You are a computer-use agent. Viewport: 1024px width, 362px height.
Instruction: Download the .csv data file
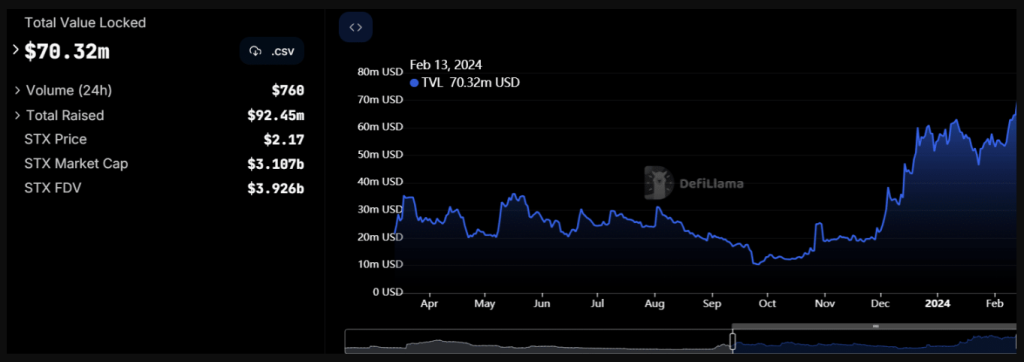point(272,51)
